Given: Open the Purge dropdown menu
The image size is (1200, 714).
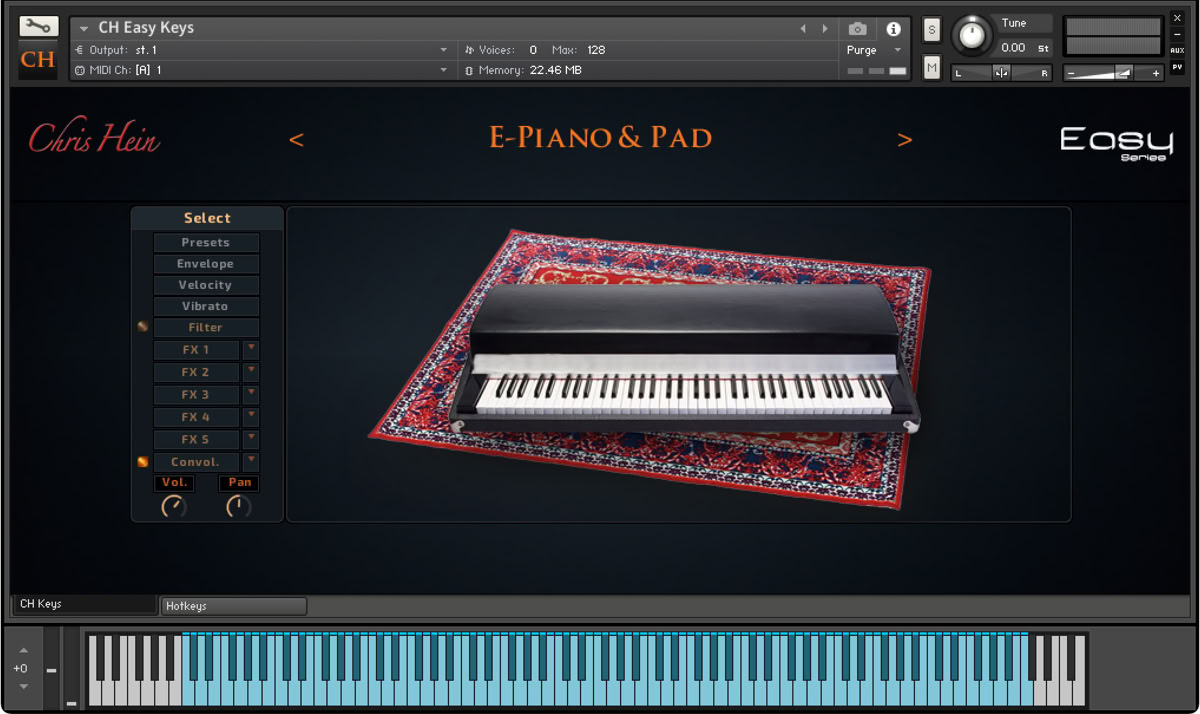Looking at the screenshot, I should coord(874,50).
